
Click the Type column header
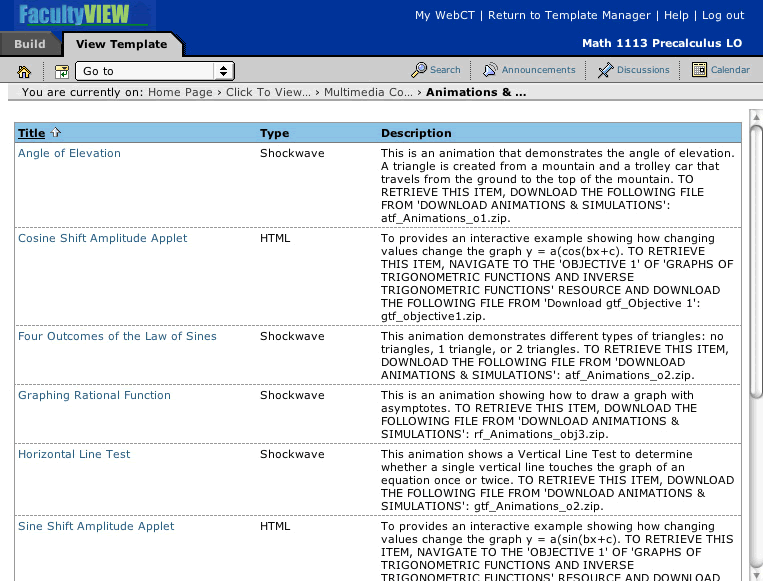274,133
